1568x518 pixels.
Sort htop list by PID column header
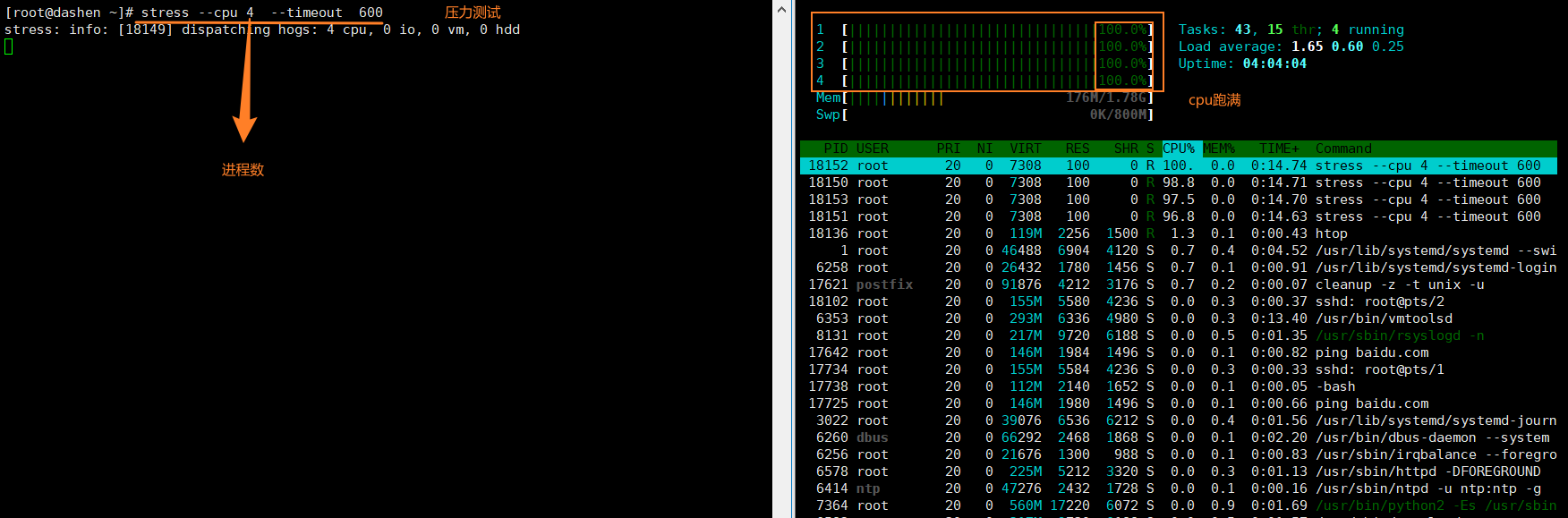(x=836, y=149)
